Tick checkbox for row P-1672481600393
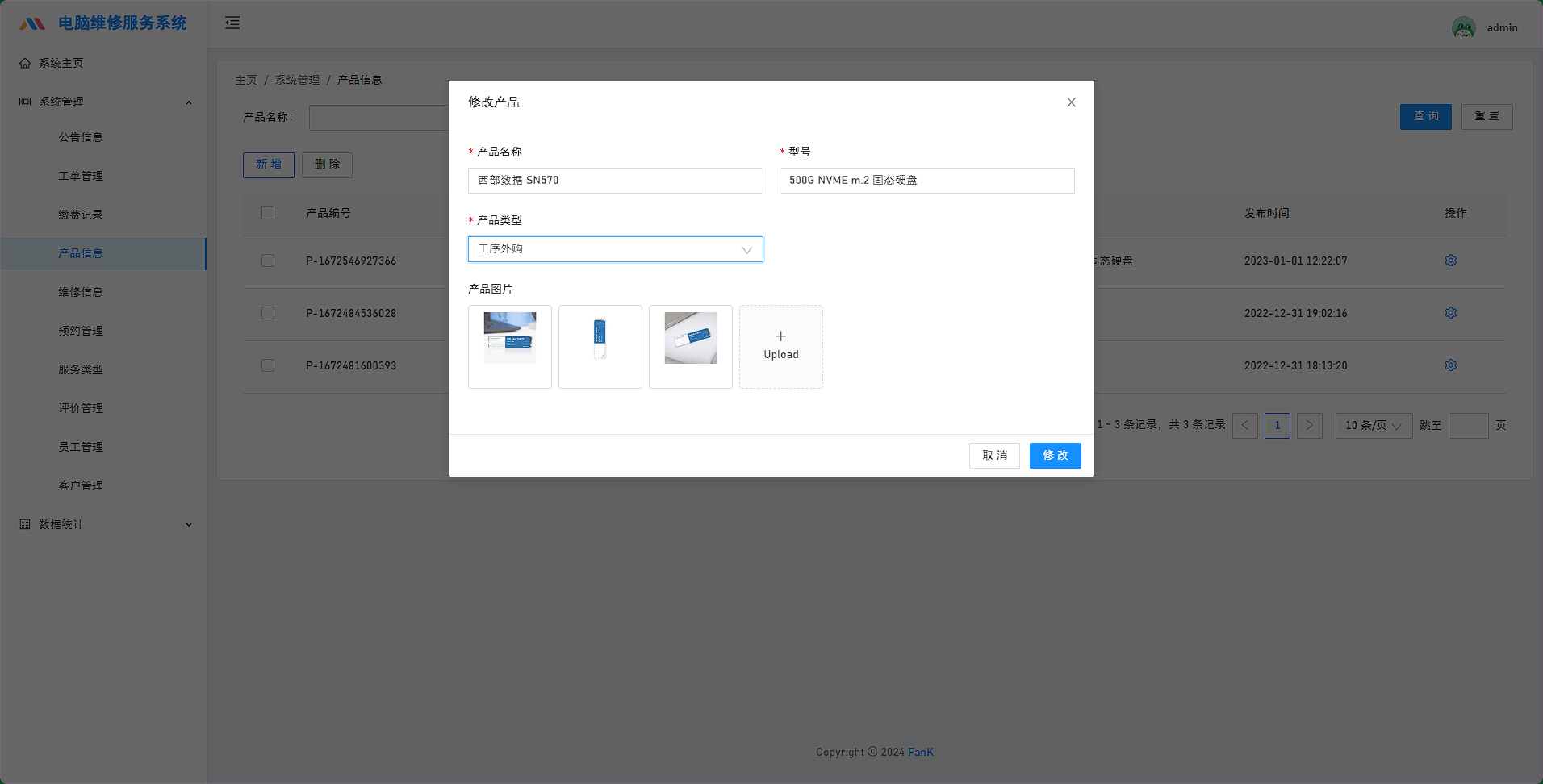 tap(268, 365)
